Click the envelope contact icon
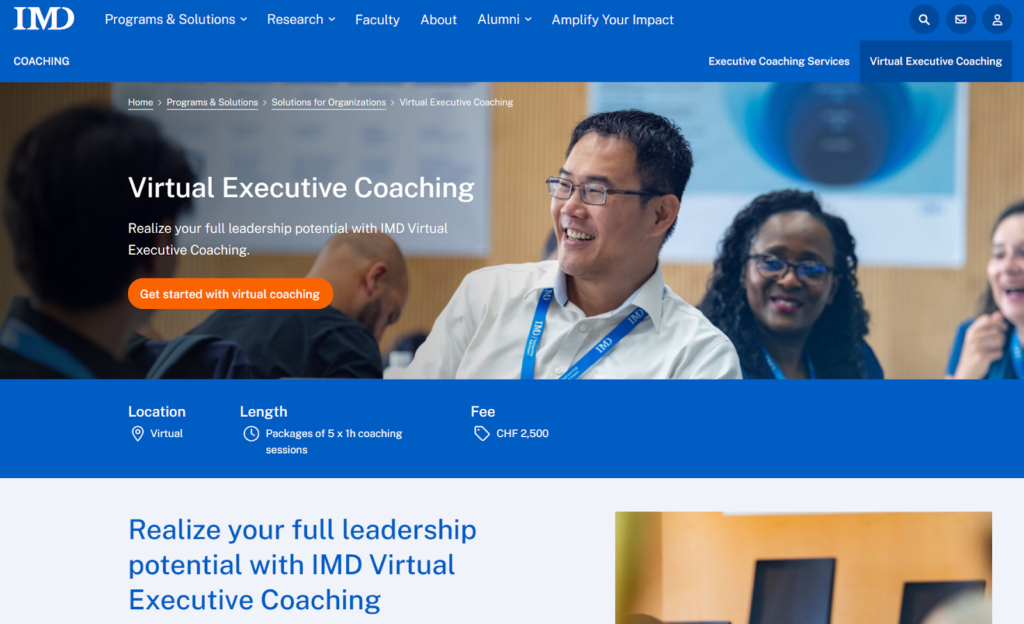The width and height of the screenshot is (1024, 624). [x=961, y=20]
